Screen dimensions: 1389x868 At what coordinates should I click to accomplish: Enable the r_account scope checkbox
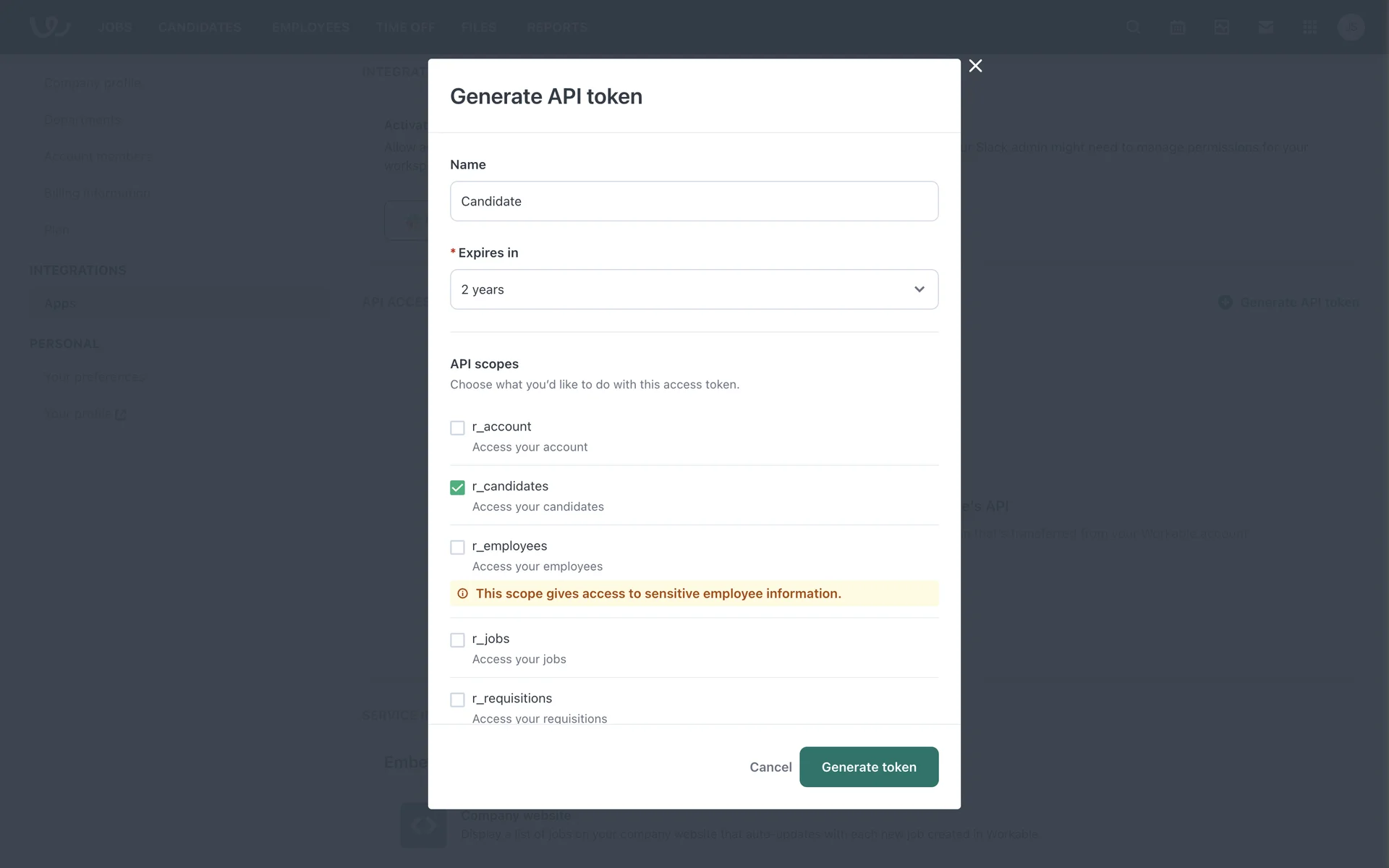coord(457,428)
